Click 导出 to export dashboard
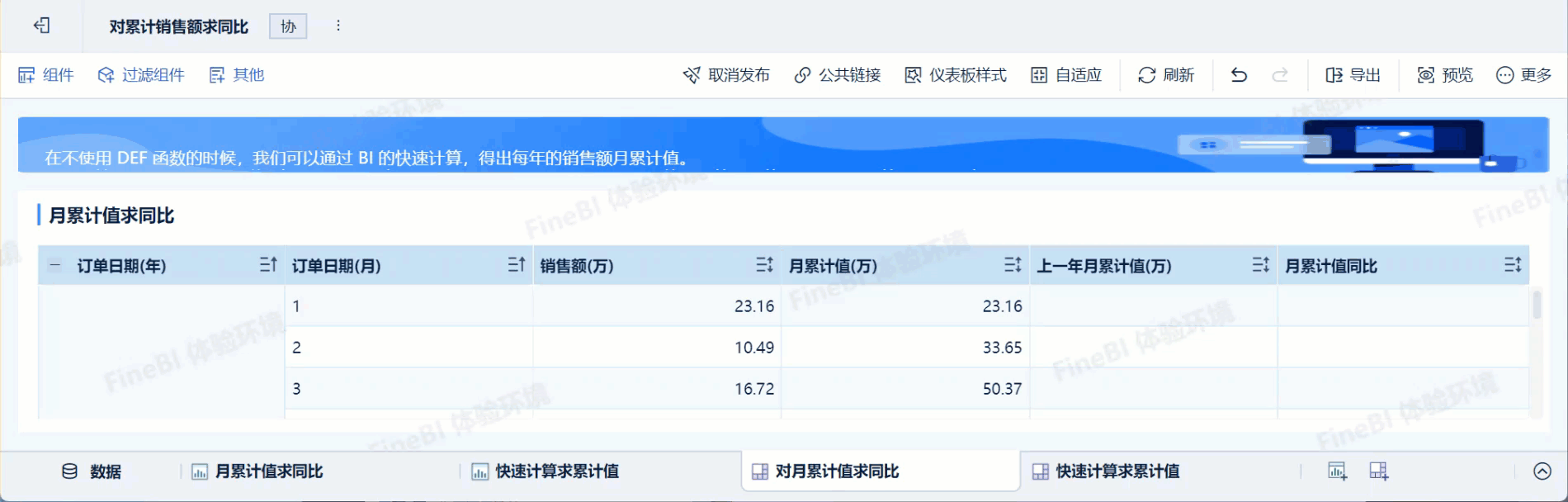Image resolution: width=1568 pixels, height=502 pixels. click(x=1353, y=75)
